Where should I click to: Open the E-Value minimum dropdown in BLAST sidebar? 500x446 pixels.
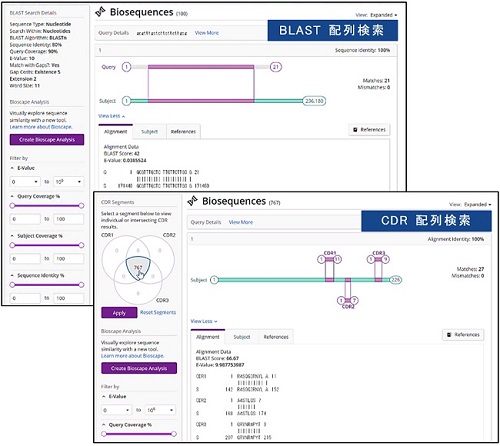click(x=25, y=182)
